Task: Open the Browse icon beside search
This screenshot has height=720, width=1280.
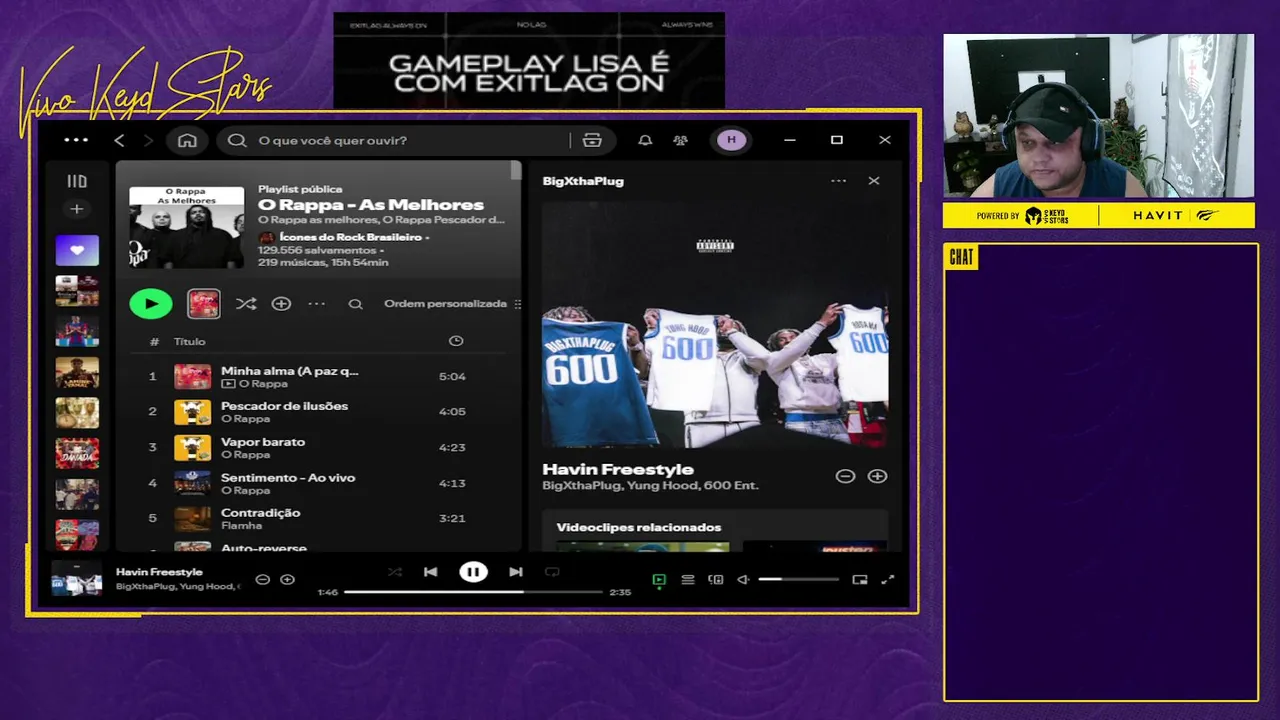Action: click(592, 140)
